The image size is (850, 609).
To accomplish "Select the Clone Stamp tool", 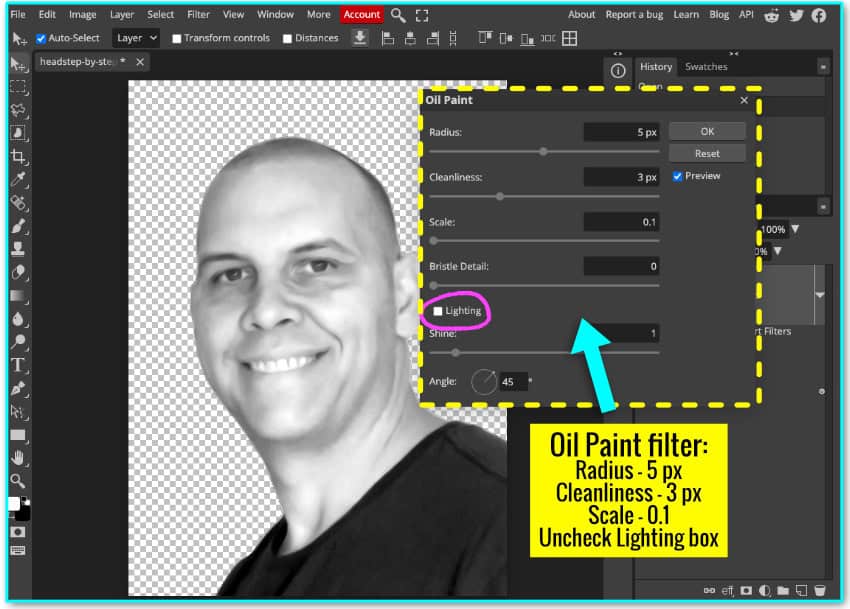I will point(18,248).
